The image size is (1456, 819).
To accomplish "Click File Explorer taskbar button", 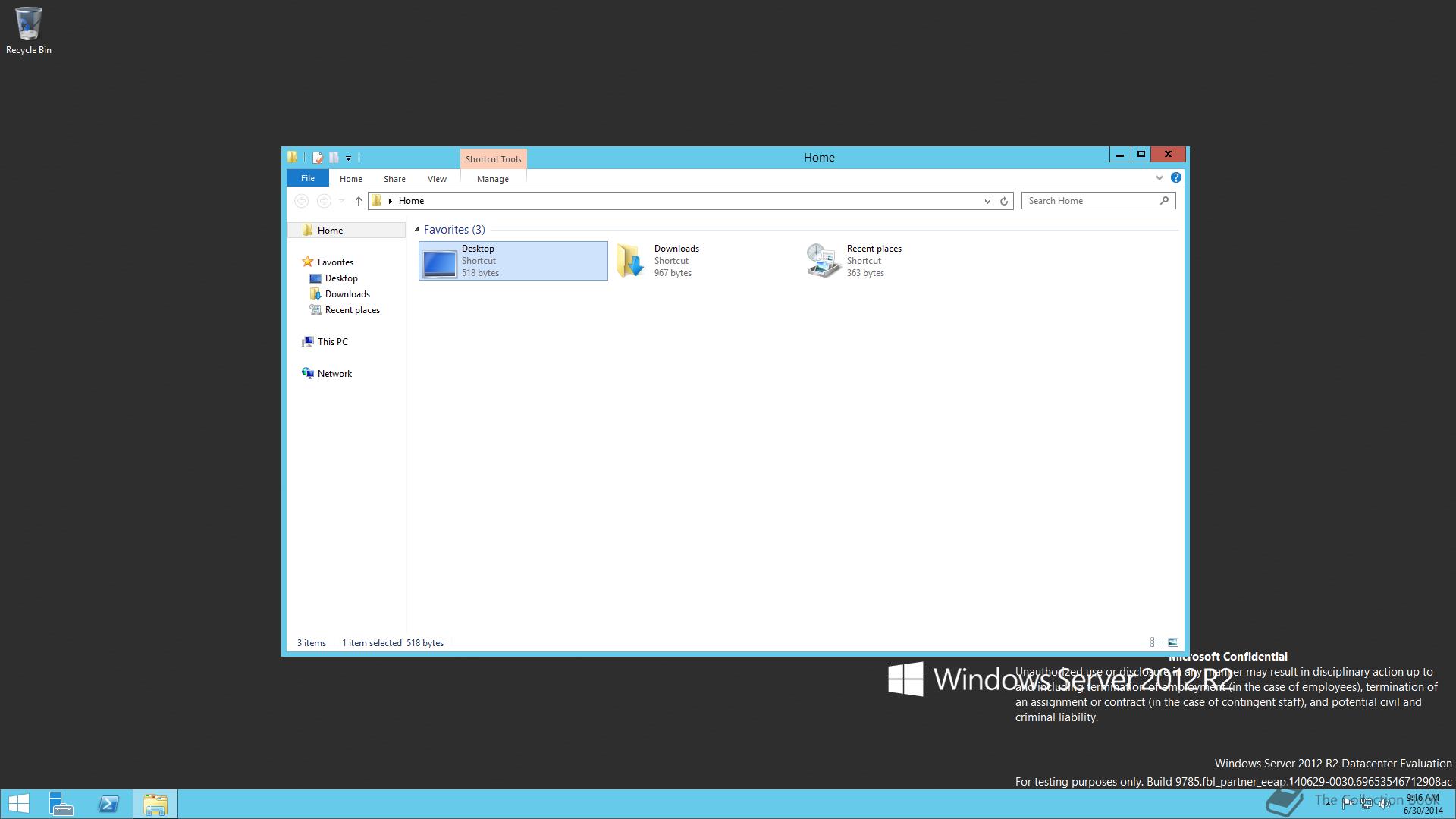I will pyautogui.click(x=155, y=804).
